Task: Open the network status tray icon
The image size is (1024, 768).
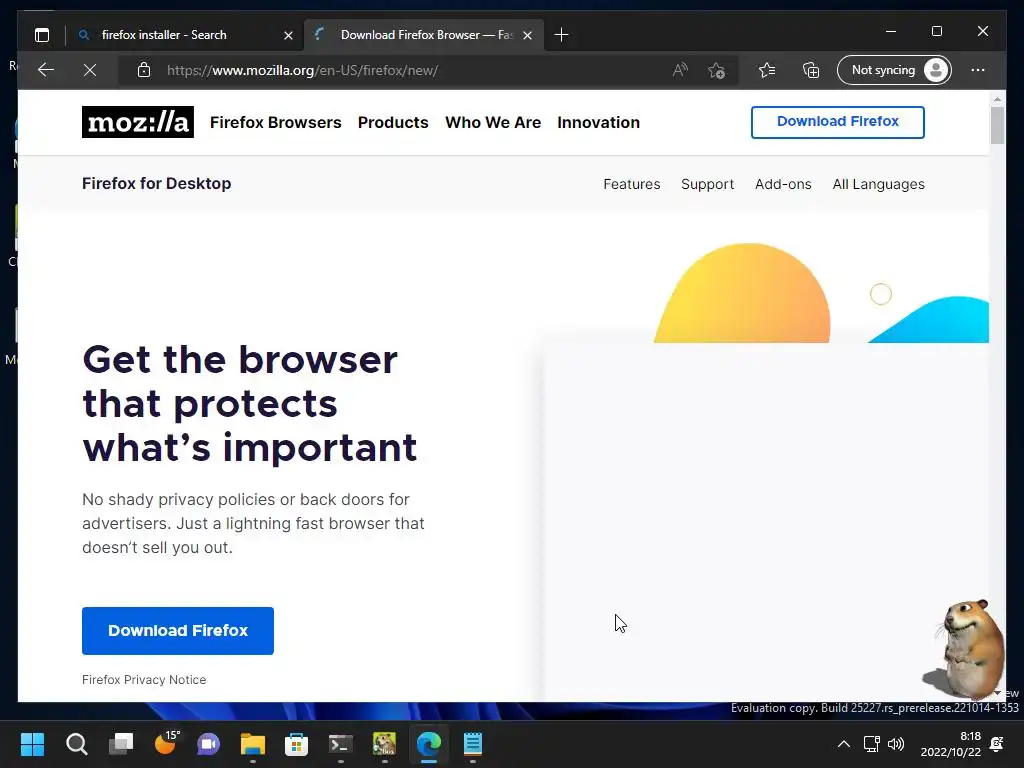Action: point(871,744)
